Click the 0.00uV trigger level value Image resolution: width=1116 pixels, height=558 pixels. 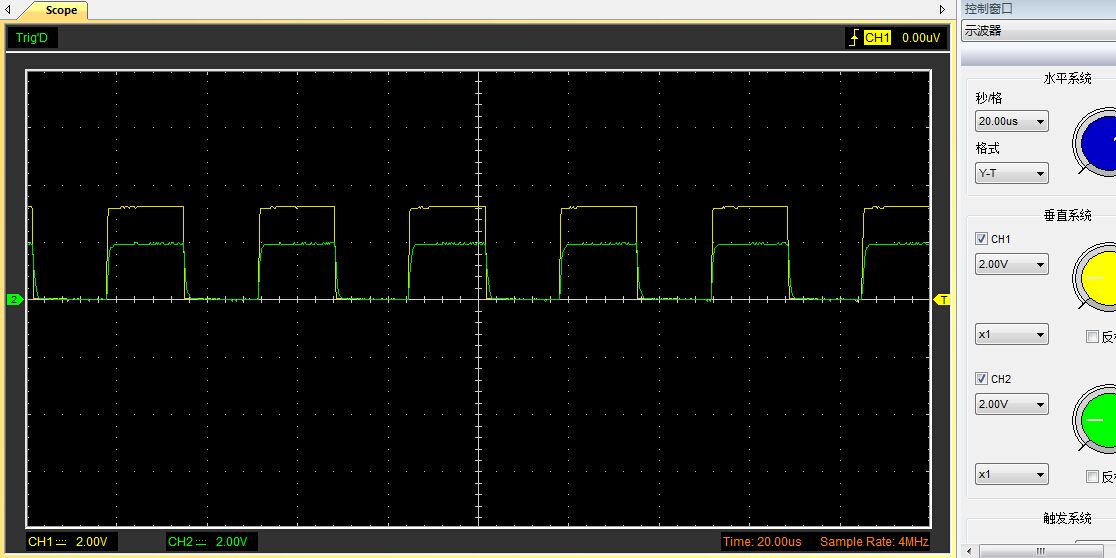click(x=921, y=38)
